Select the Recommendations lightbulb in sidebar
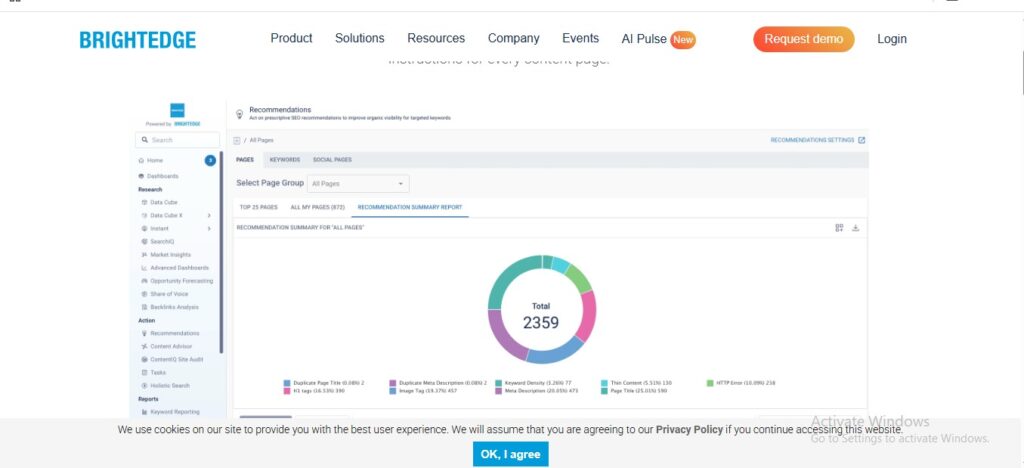The image size is (1024, 468). 144,333
